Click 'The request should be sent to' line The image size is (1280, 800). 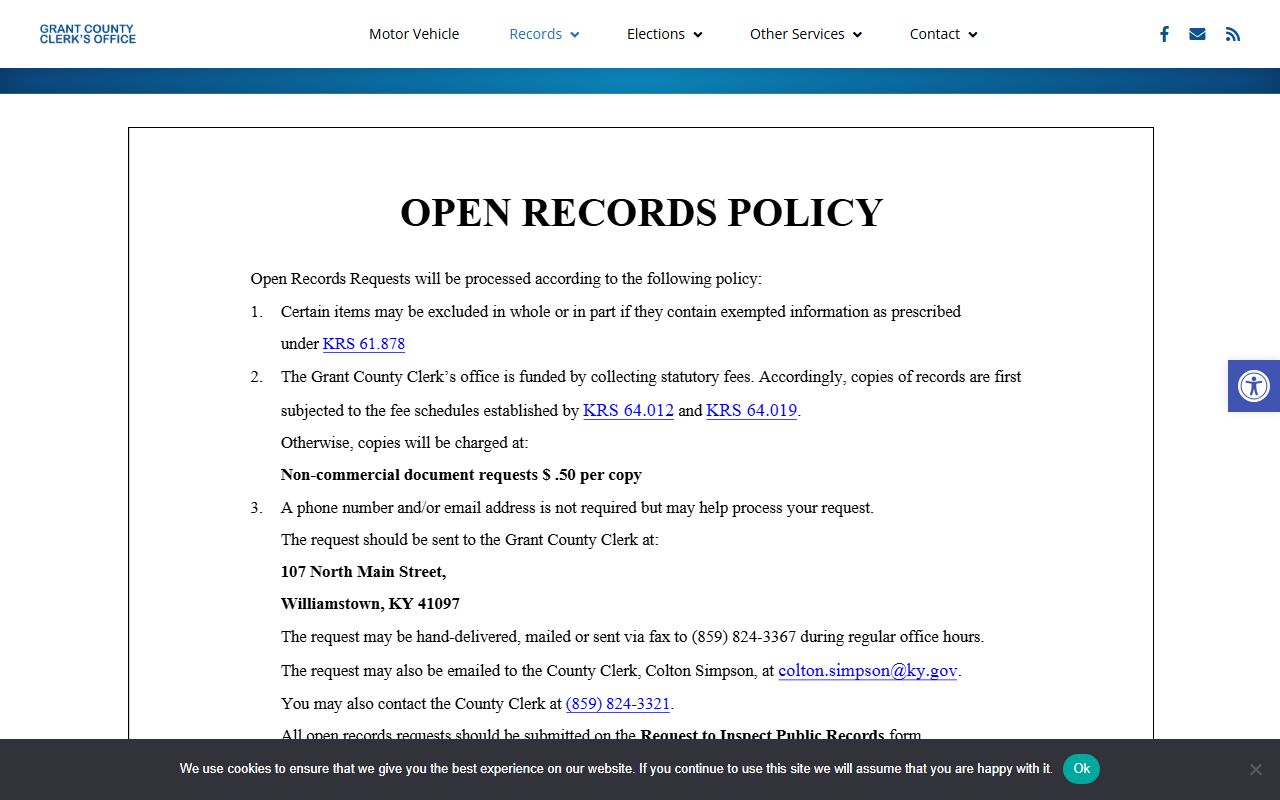pyautogui.click(x=470, y=540)
